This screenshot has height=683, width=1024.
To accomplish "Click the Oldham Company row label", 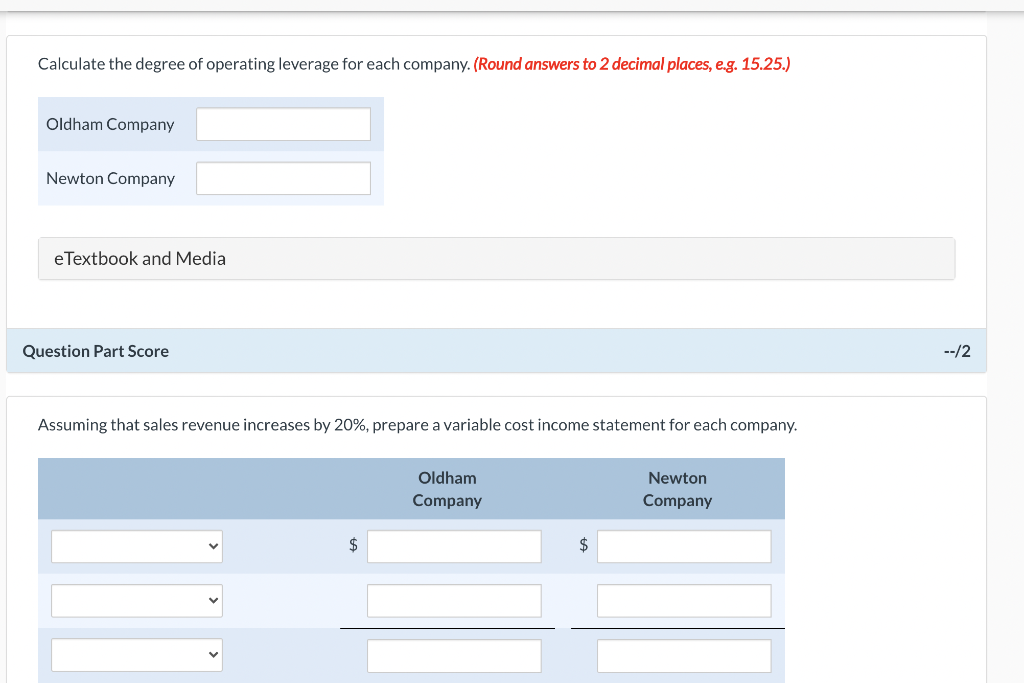I will (110, 124).
